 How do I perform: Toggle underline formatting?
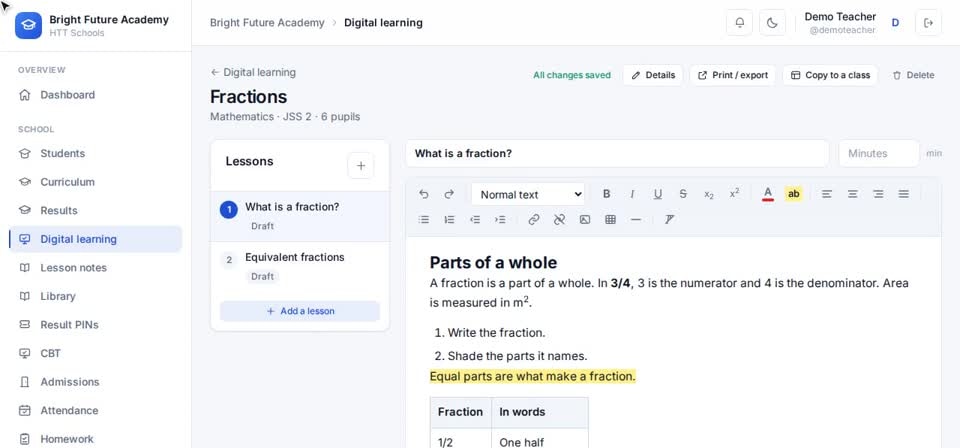click(x=658, y=194)
